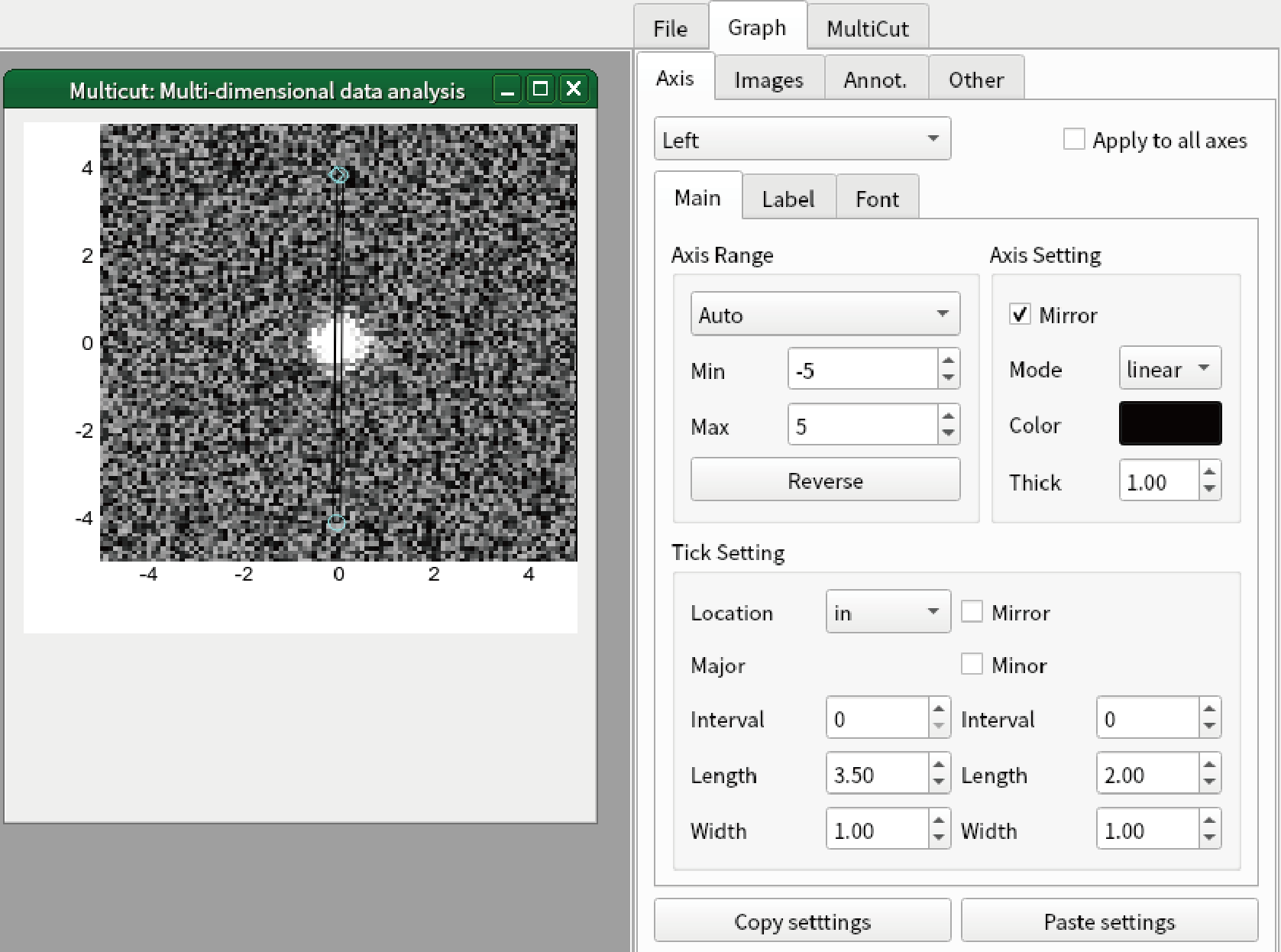Enable Mirror in Tick Setting
Screen dimensions: 1281x952
tap(972, 611)
